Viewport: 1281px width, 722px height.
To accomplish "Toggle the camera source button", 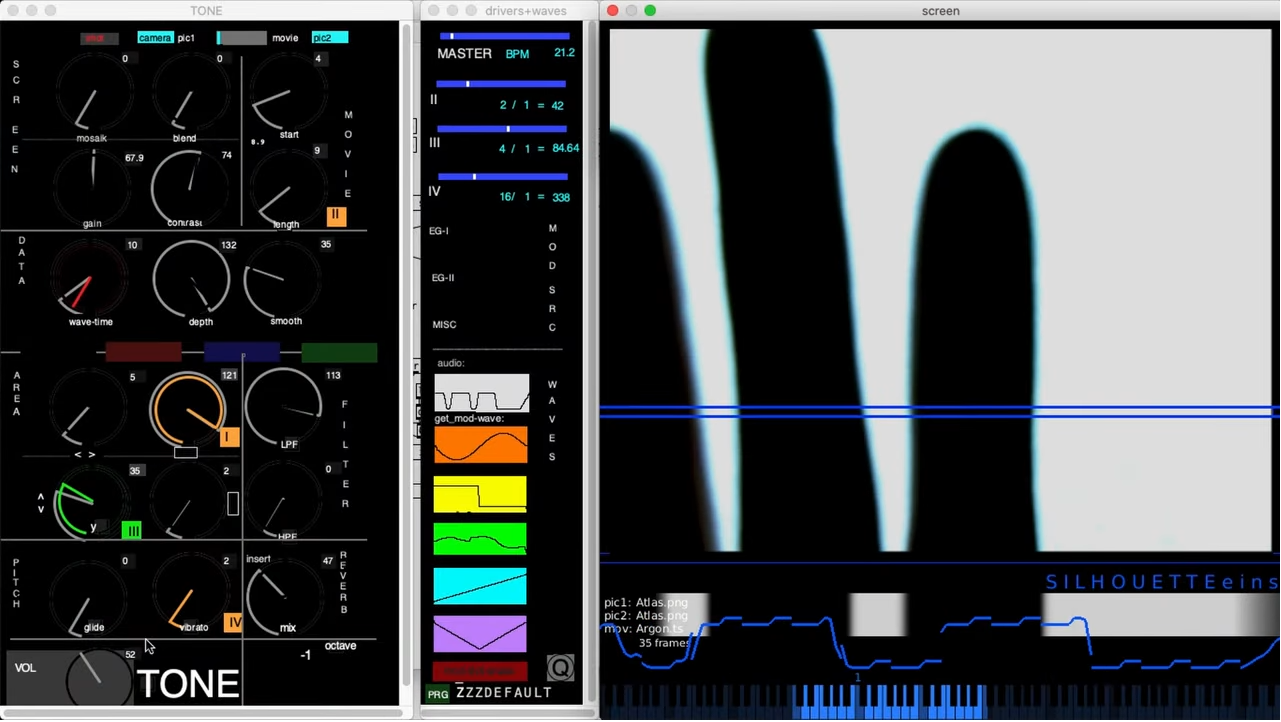I will coord(154,38).
